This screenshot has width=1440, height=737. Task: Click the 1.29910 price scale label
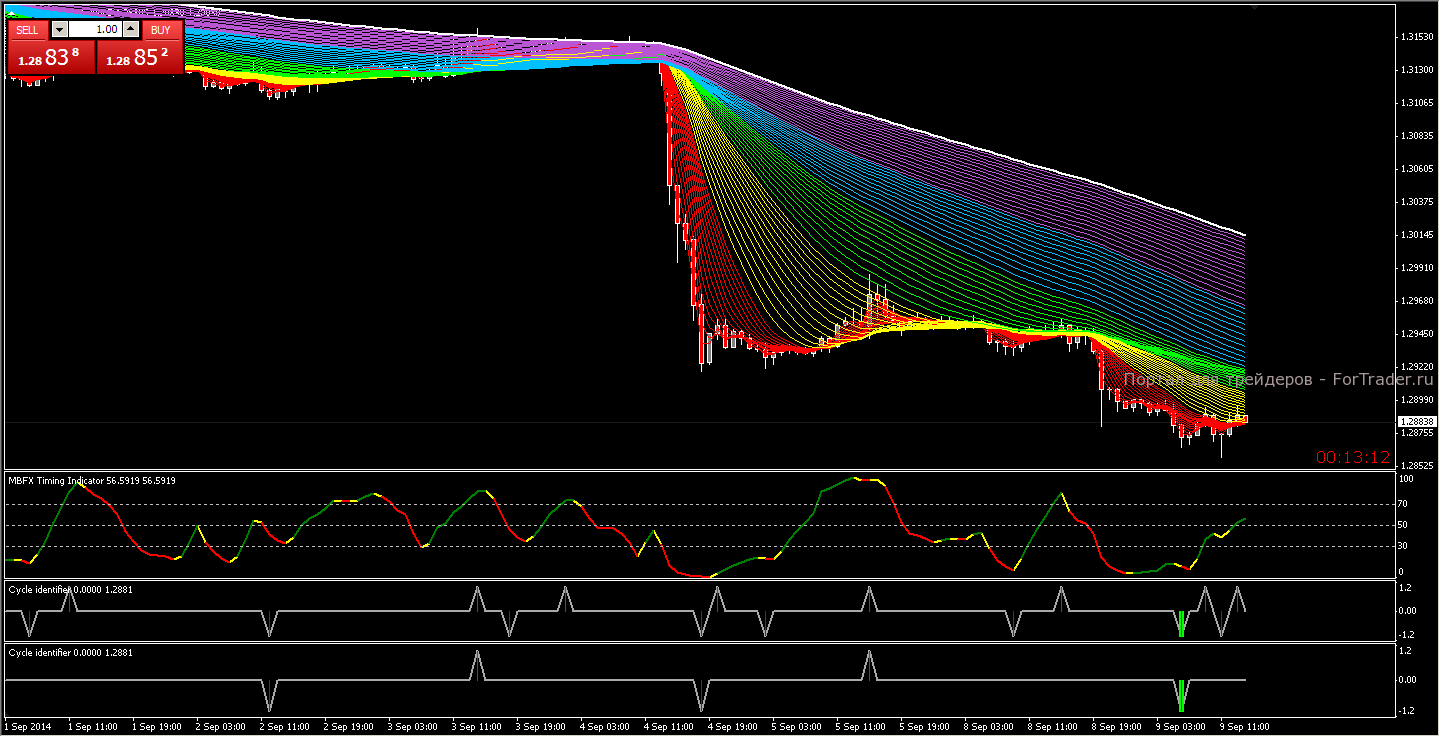1417,268
